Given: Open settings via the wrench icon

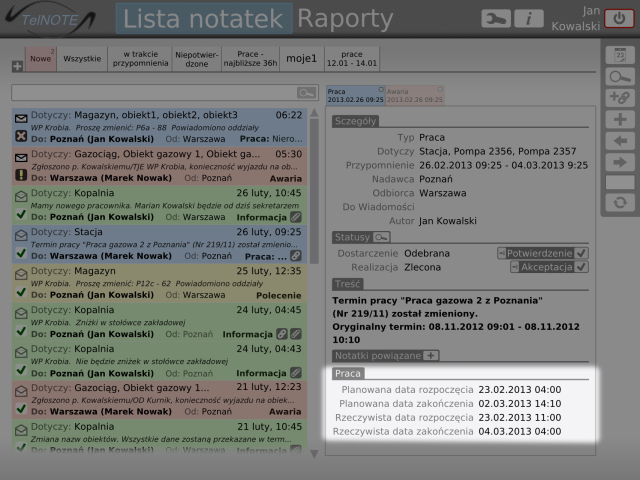Looking at the screenshot, I should coord(496,19).
